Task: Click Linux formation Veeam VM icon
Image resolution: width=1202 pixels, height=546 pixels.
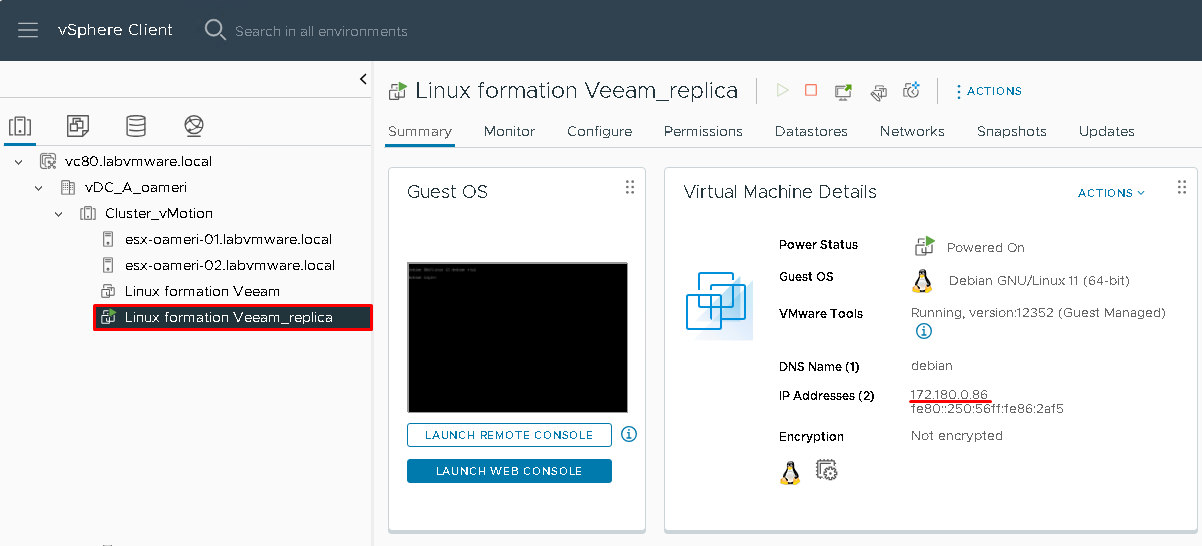Action: pos(108,291)
